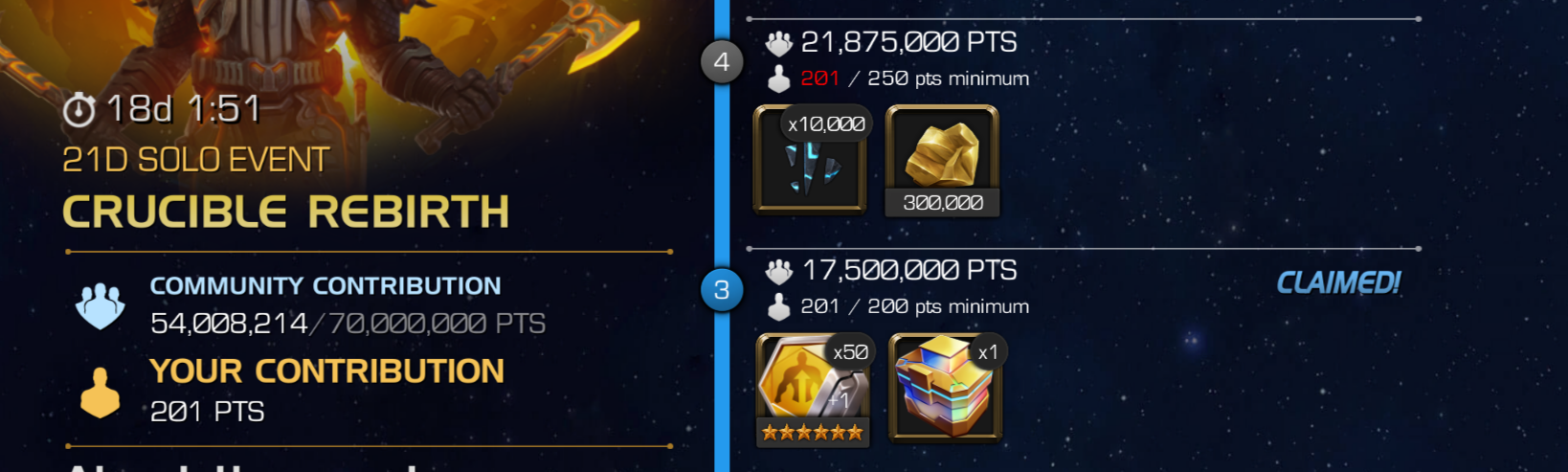Tap the CLAIMED! label for milestone 3
The image size is (1568, 472).
(x=1338, y=282)
